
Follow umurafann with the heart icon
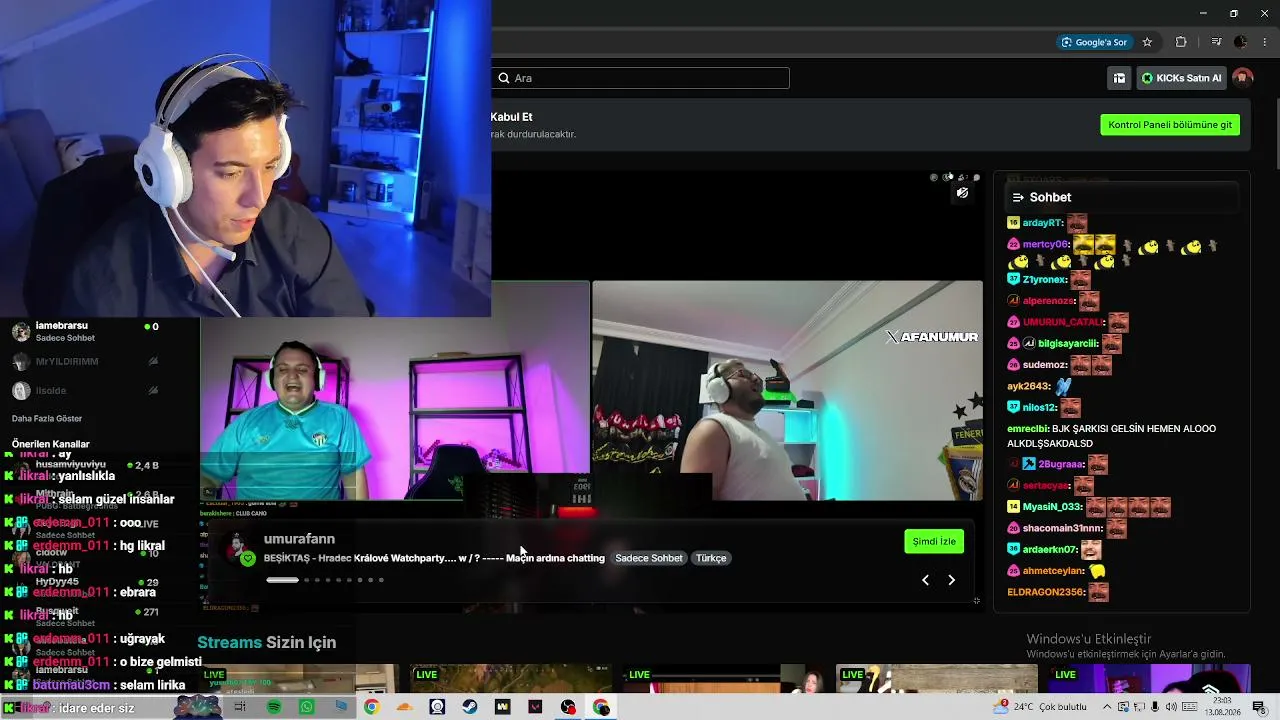point(248,559)
